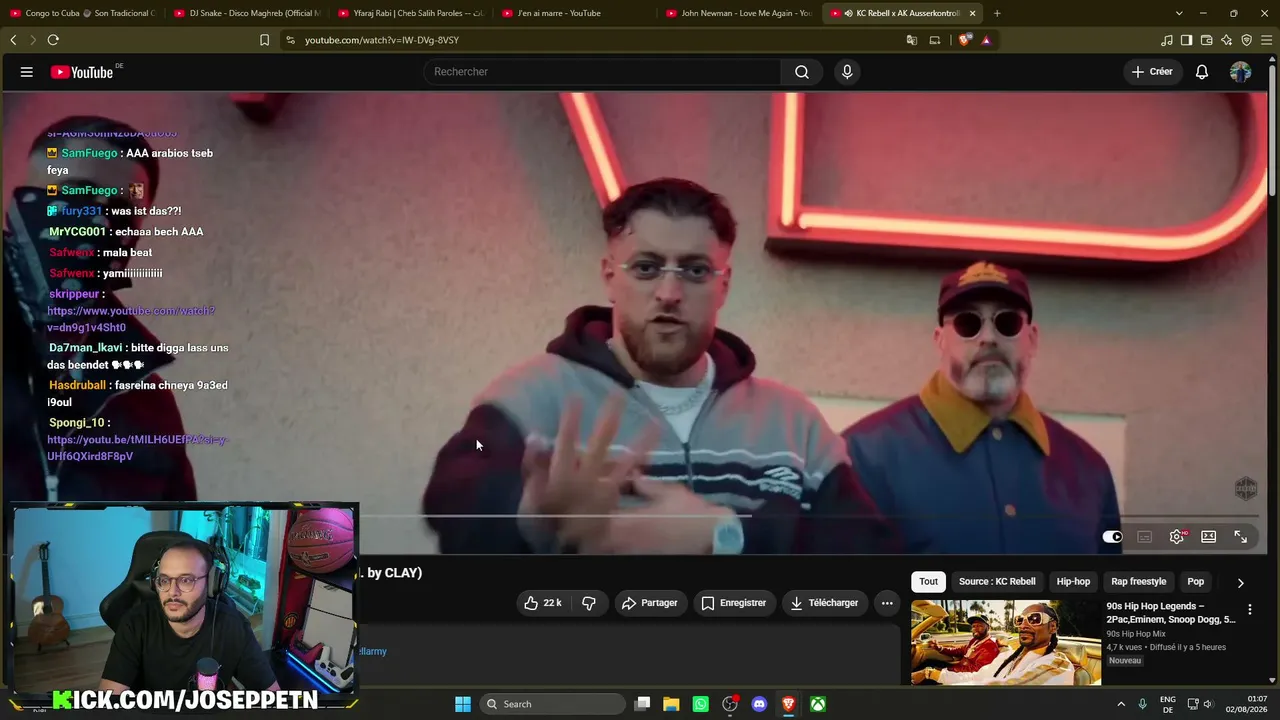1280x720 pixels.
Task: Dislike the video with thumbs down
Action: point(589,603)
